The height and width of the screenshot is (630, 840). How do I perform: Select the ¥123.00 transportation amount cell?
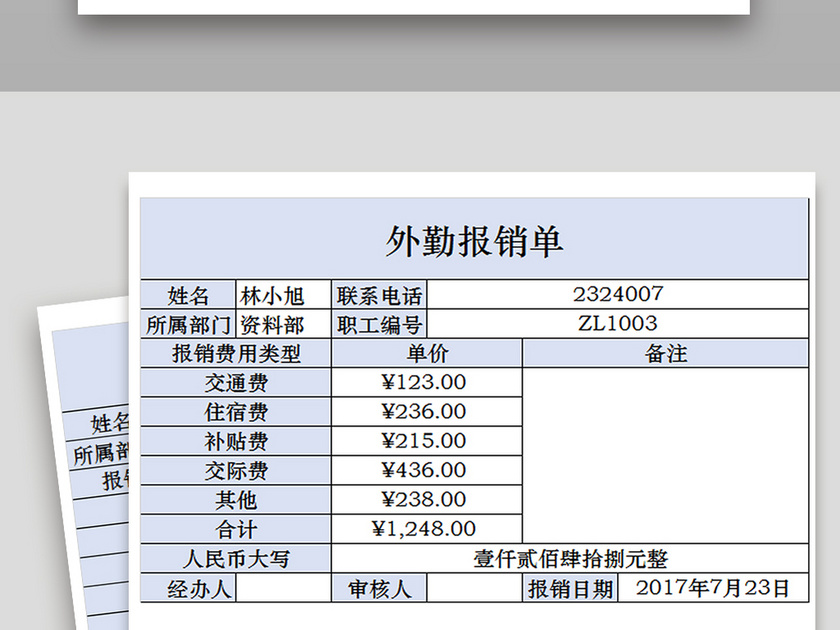pyautogui.click(x=425, y=382)
